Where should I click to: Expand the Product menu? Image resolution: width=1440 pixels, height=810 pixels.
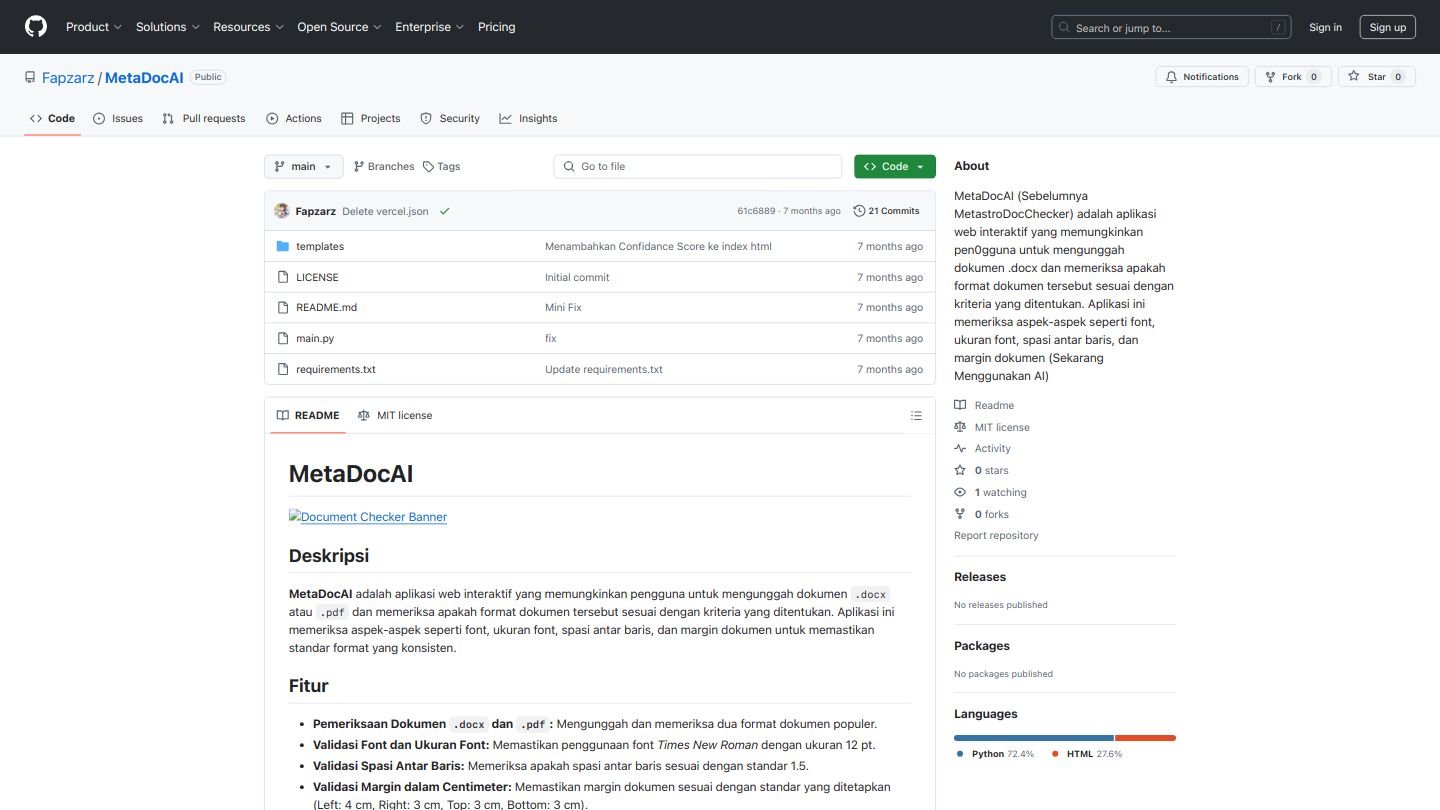[x=94, y=27]
